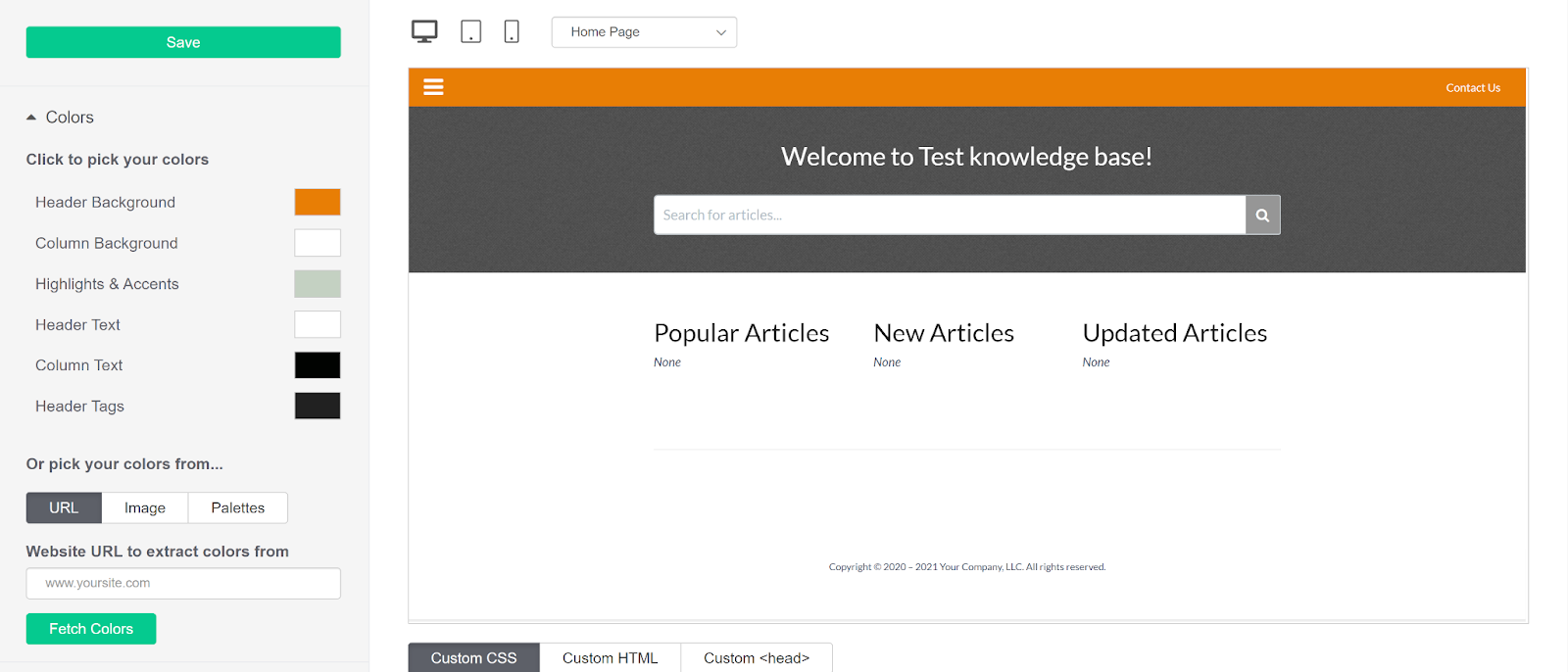Click the Website URL input field
Screen dimensions: 1568x672
[x=183, y=584]
